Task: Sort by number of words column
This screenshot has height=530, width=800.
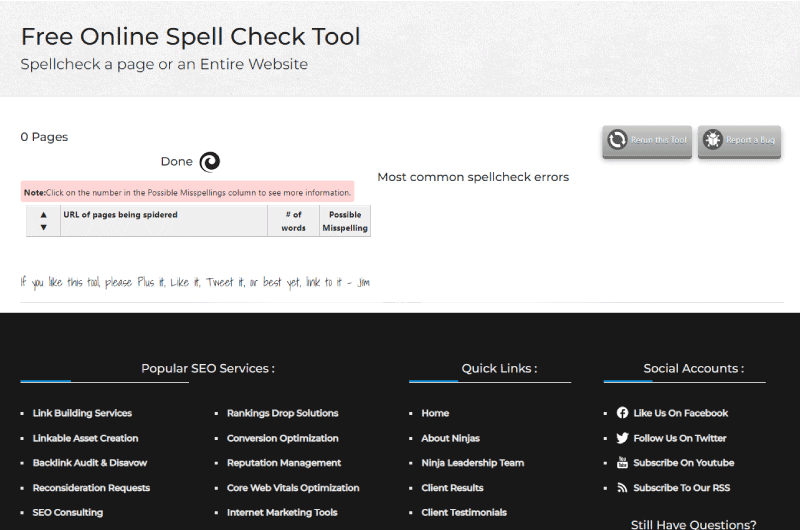Action: [x=293, y=221]
